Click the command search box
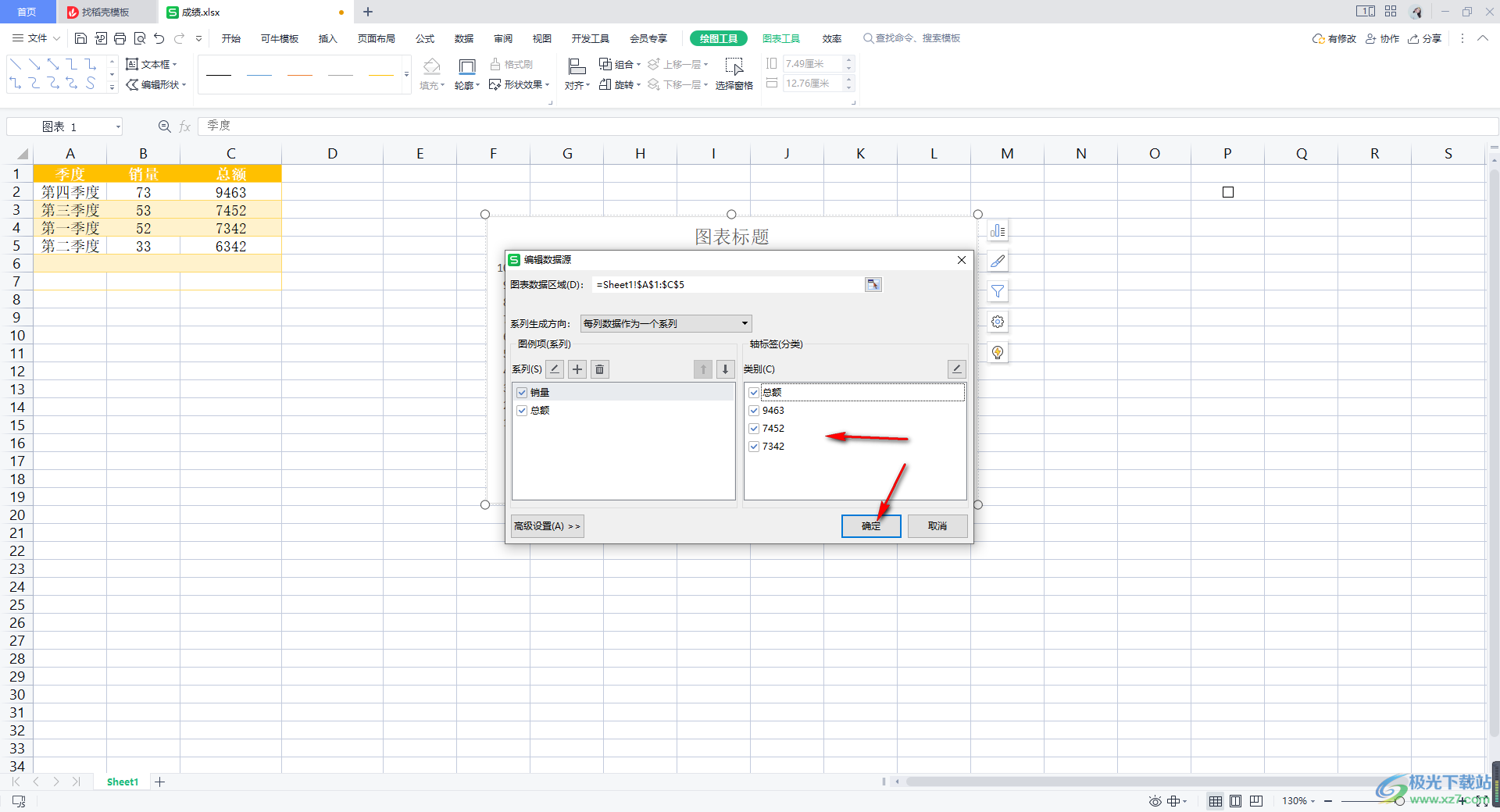 coord(912,38)
